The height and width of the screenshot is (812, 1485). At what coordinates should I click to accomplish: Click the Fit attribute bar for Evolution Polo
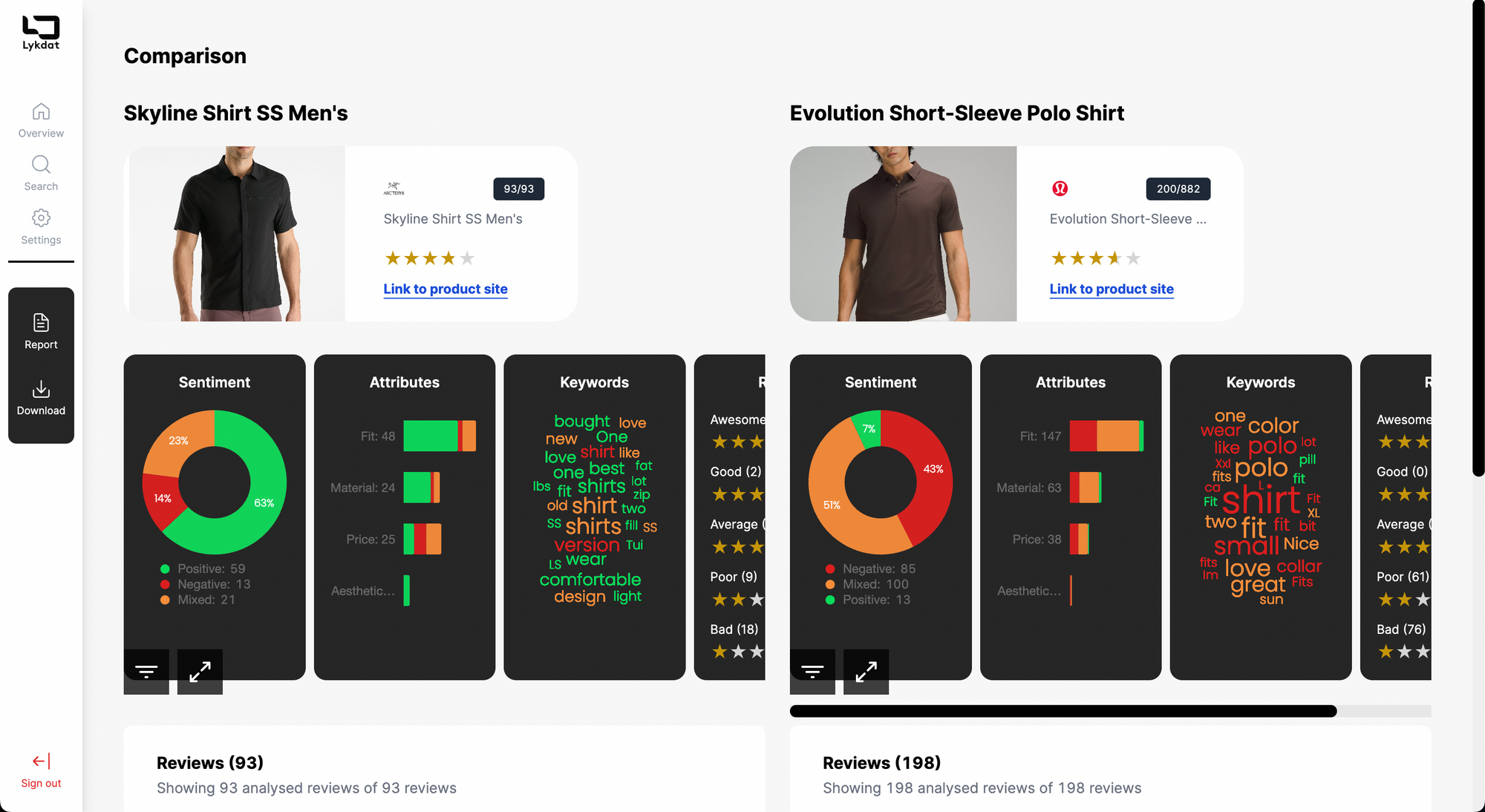click(x=1108, y=434)
